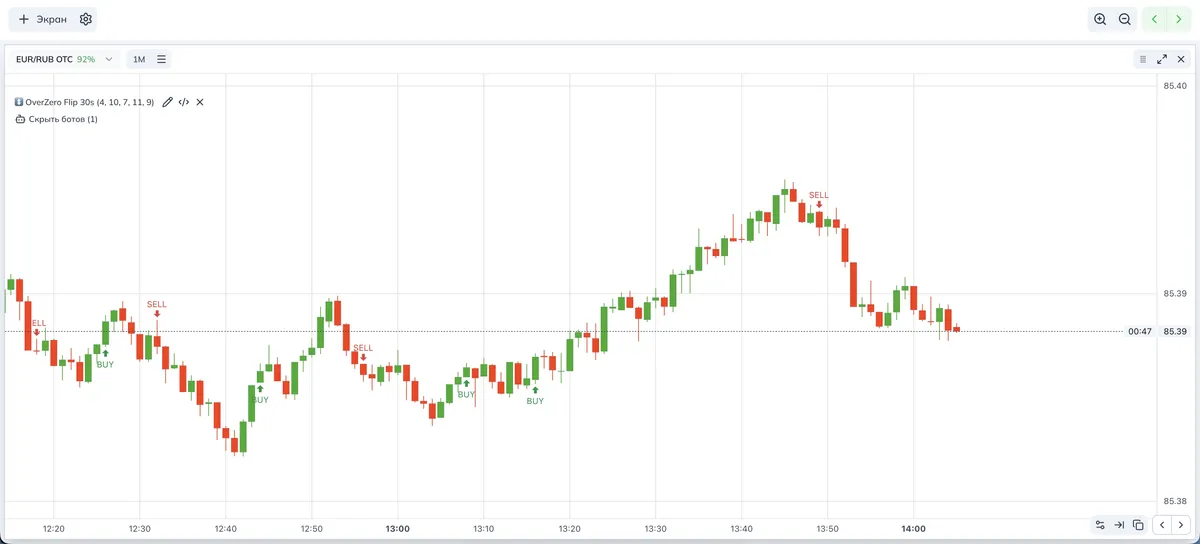Open chart type menu beside 1M
Image resolution: width=1200 pixels, height=544 pixels.
coord(161,59)
